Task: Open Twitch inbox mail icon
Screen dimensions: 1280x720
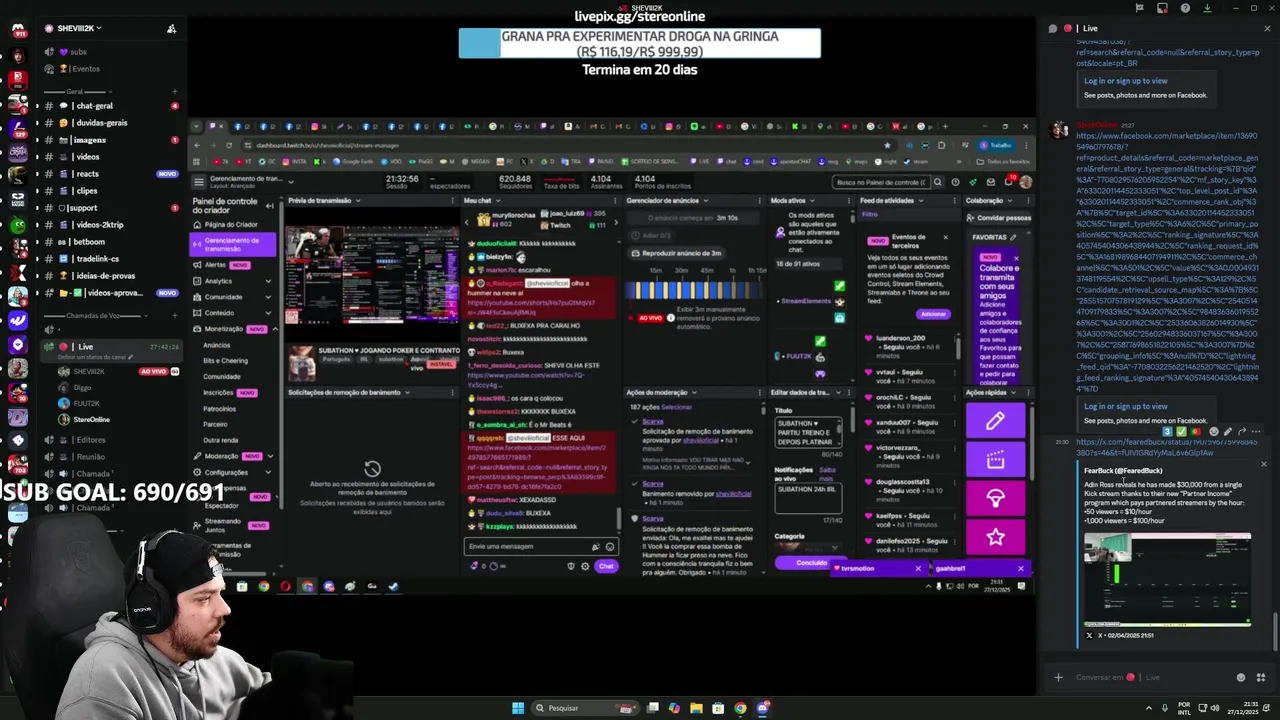Action: pos(990,182)
